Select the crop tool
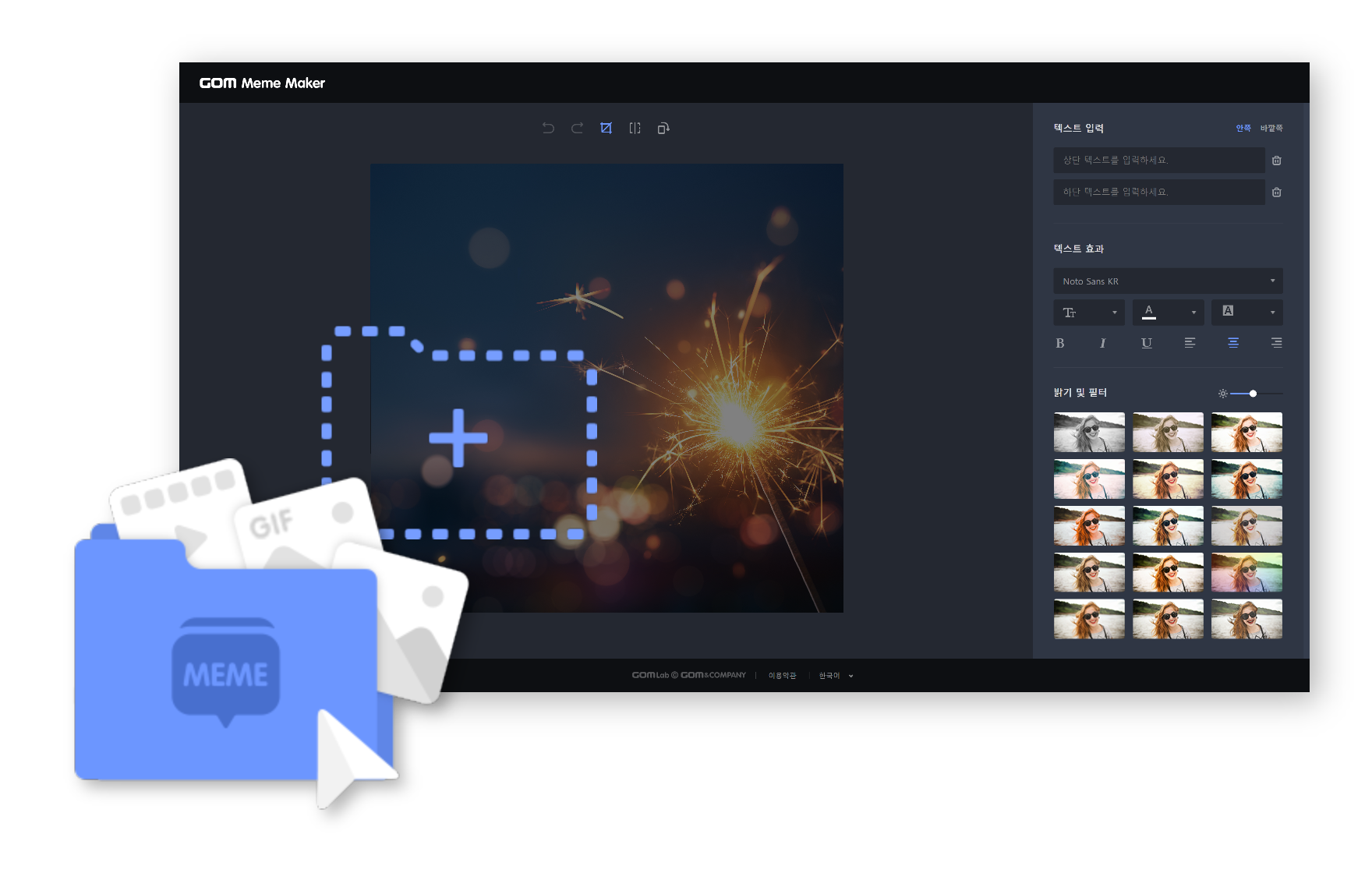This screenshot has height=873, width=1372. click(x=606, y=128)
